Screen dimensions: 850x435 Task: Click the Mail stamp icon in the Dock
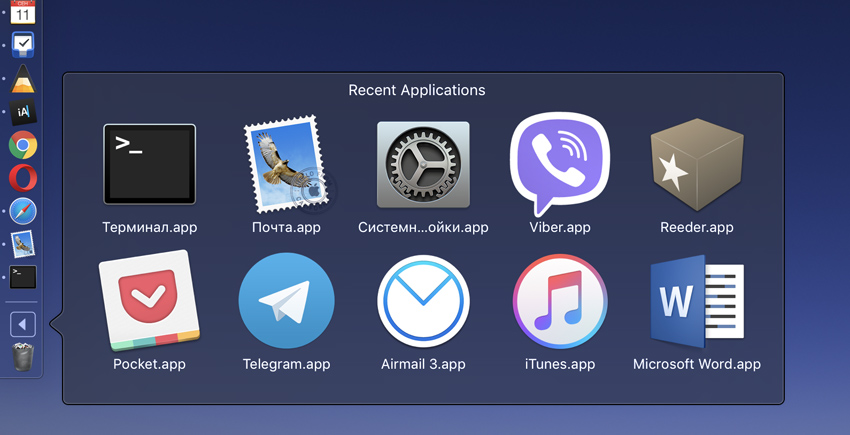[x=23, y=244]
